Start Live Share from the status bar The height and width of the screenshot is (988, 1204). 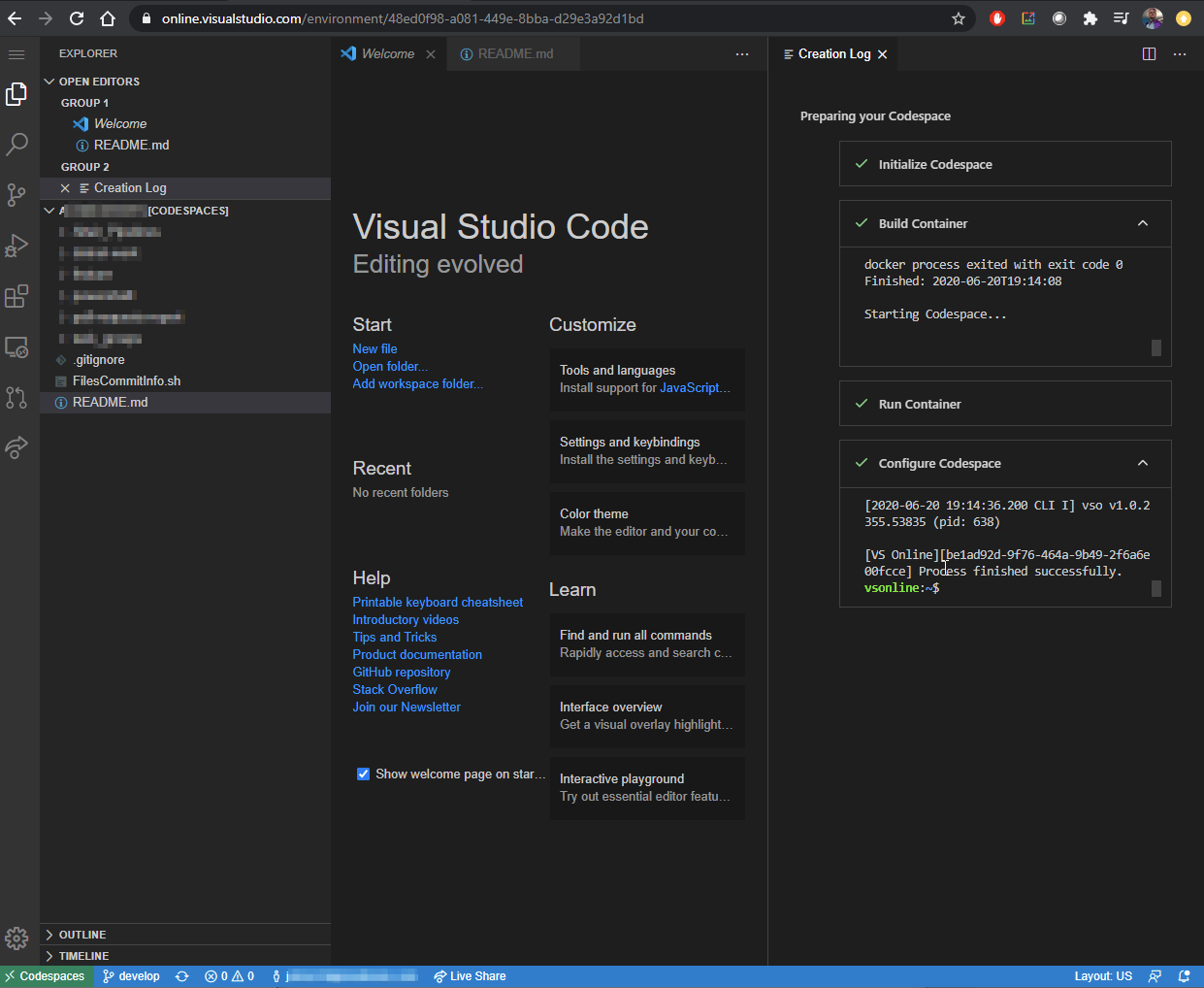tap(470, 976)
